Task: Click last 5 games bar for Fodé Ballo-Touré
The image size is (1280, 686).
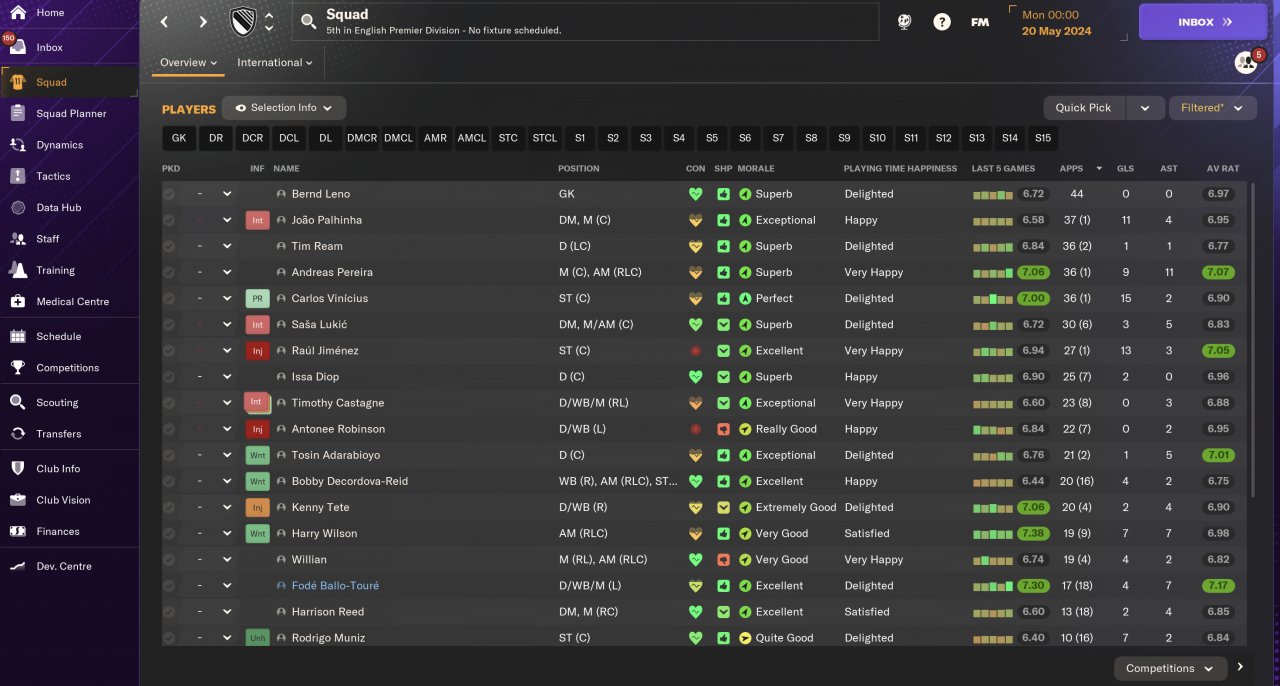Action: point(992,586)
